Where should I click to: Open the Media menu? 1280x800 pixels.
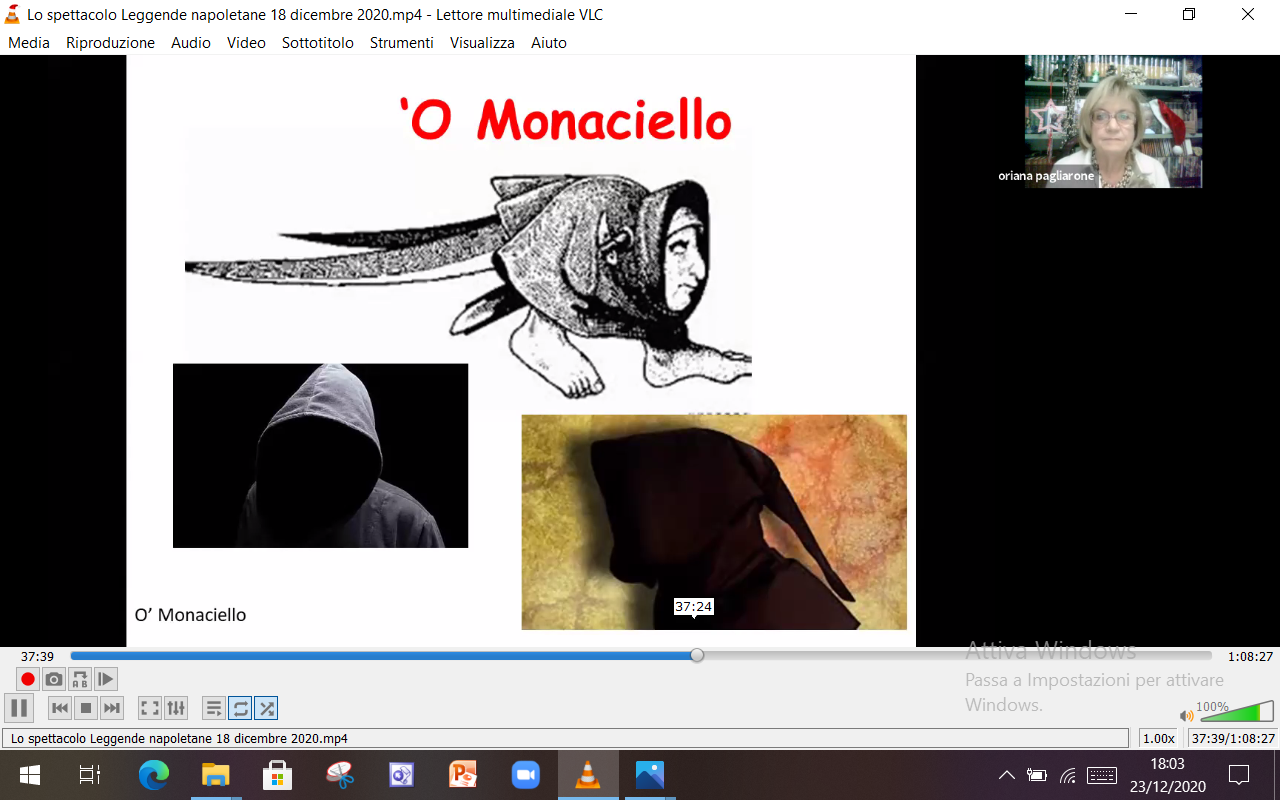click(29, 43)
